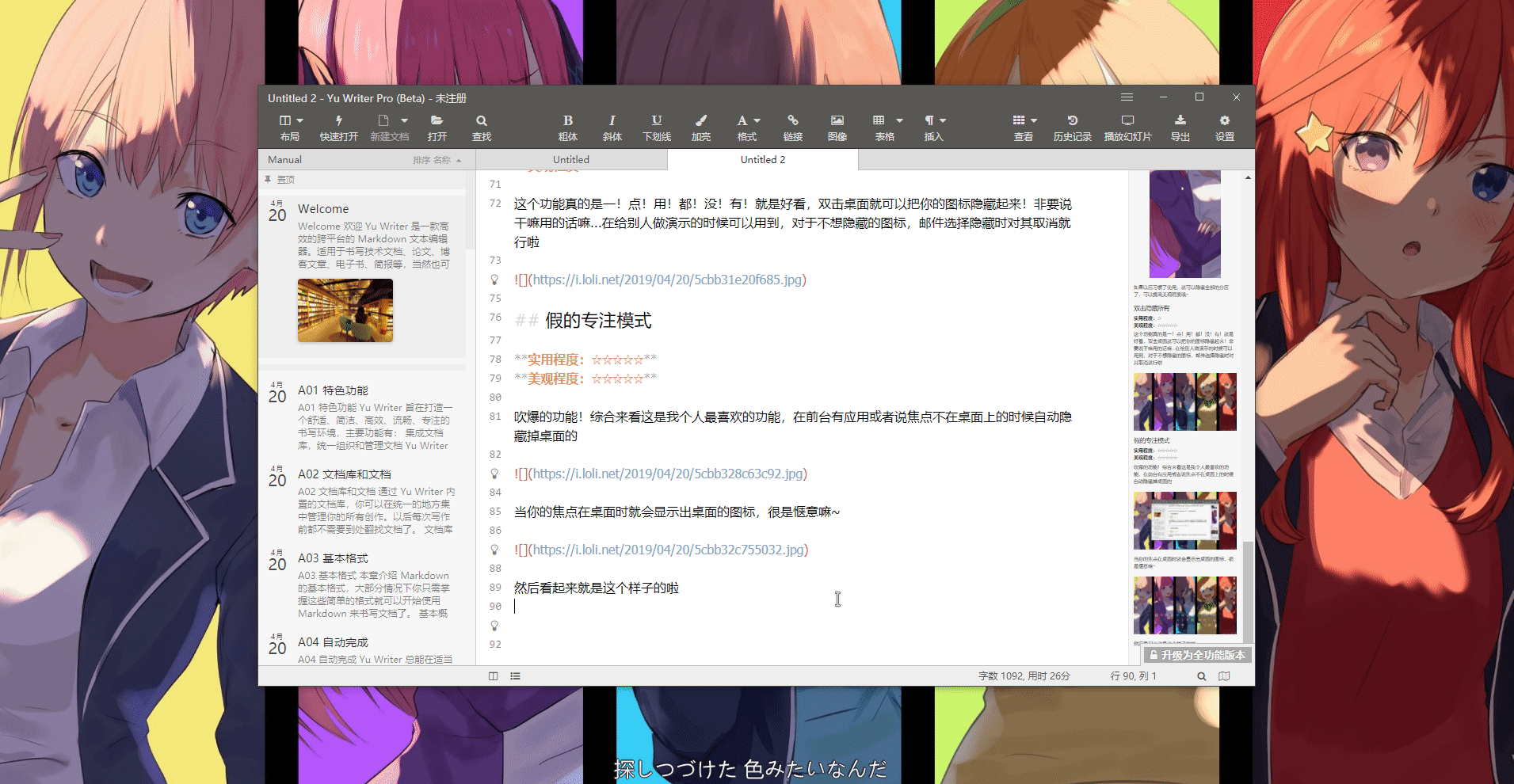Apply 斜体 italic formatting
The image size is (1514, 784).
[612, 127]
